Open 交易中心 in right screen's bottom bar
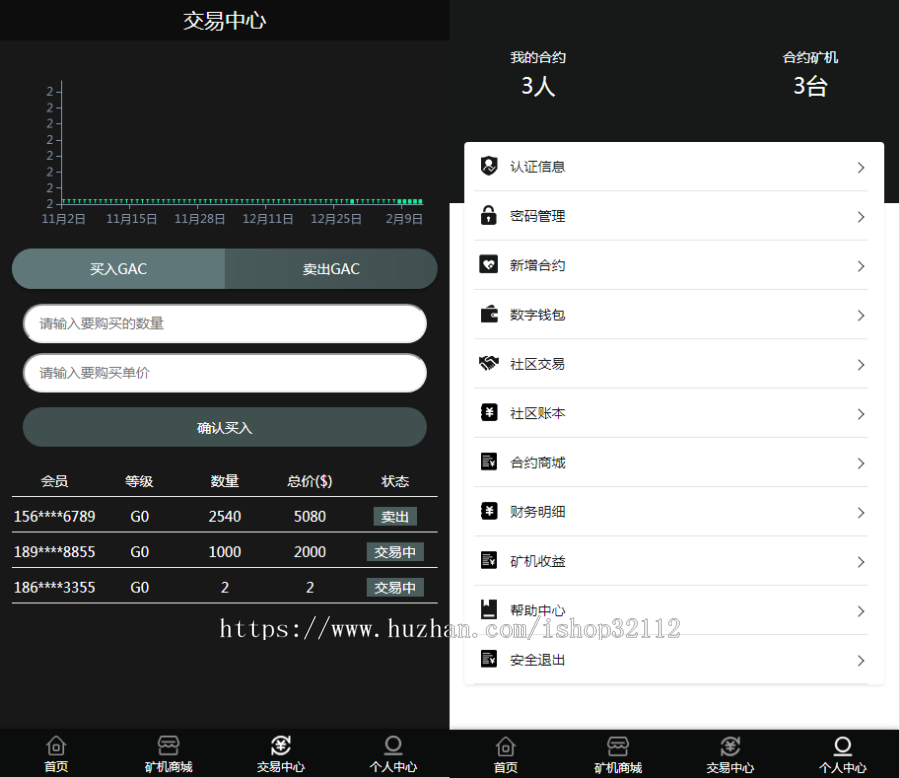 point(730,755)
